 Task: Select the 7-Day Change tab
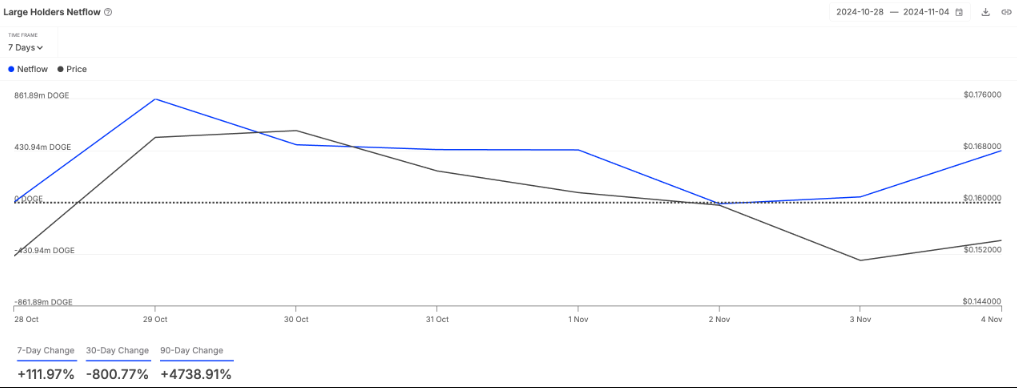(46, 350)
